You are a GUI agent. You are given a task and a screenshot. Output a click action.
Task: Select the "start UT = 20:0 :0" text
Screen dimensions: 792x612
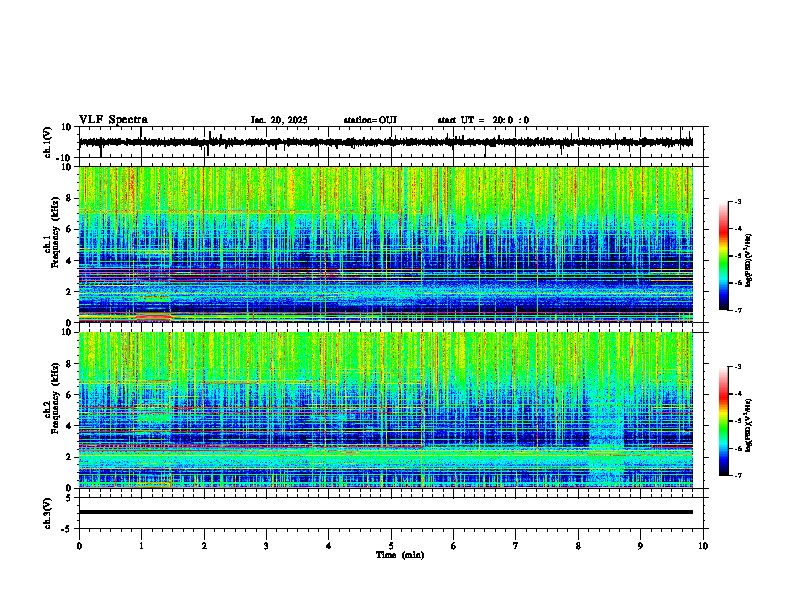click(483, 120)
